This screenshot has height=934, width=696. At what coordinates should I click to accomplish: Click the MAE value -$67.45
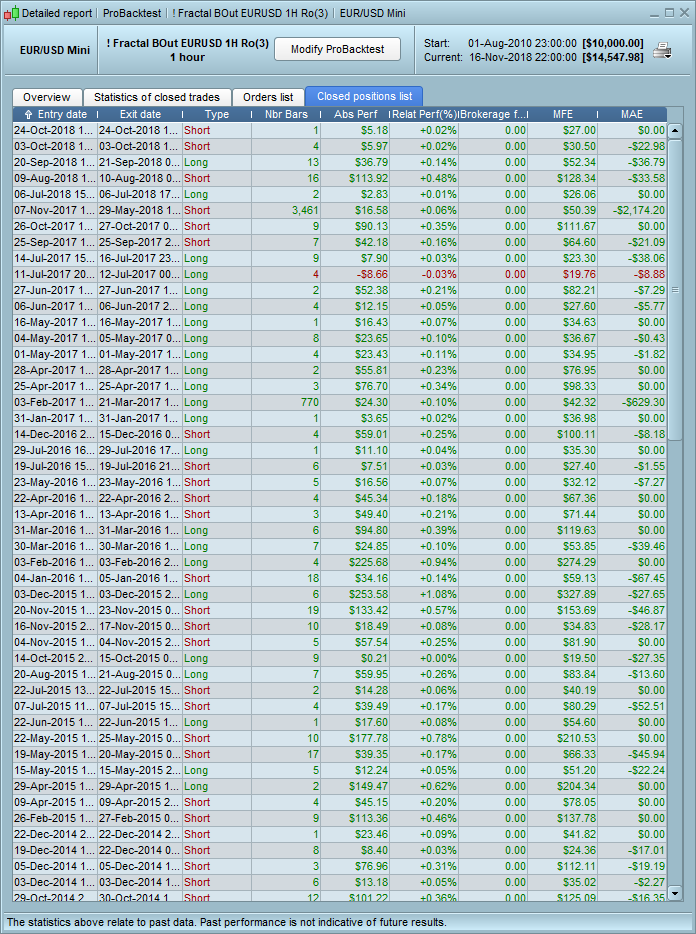[649, 578]
